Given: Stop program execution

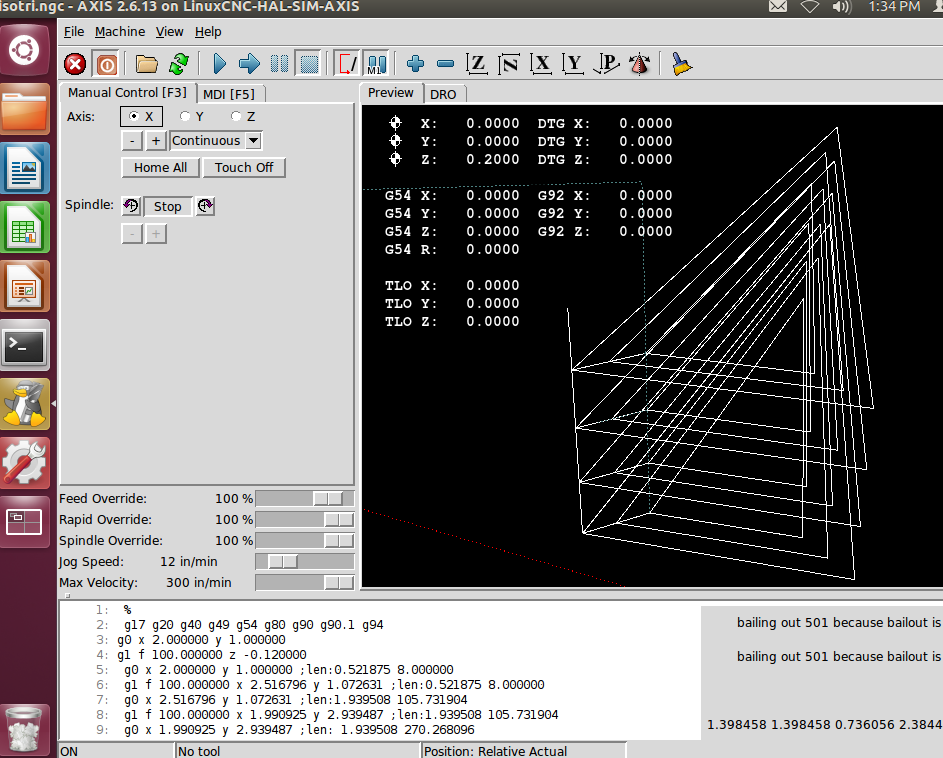Looking at the screenshot, I should [309, 64].
